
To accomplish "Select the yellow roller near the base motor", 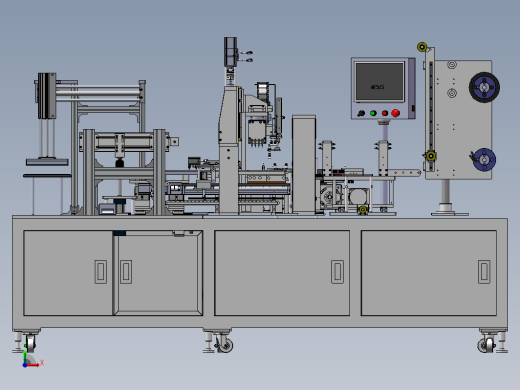I will coord(363,210).
